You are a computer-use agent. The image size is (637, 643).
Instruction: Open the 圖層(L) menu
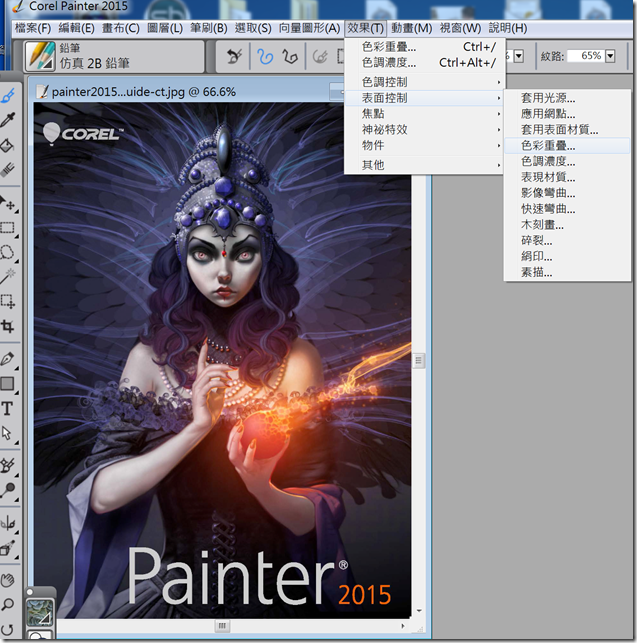[165, 28]
